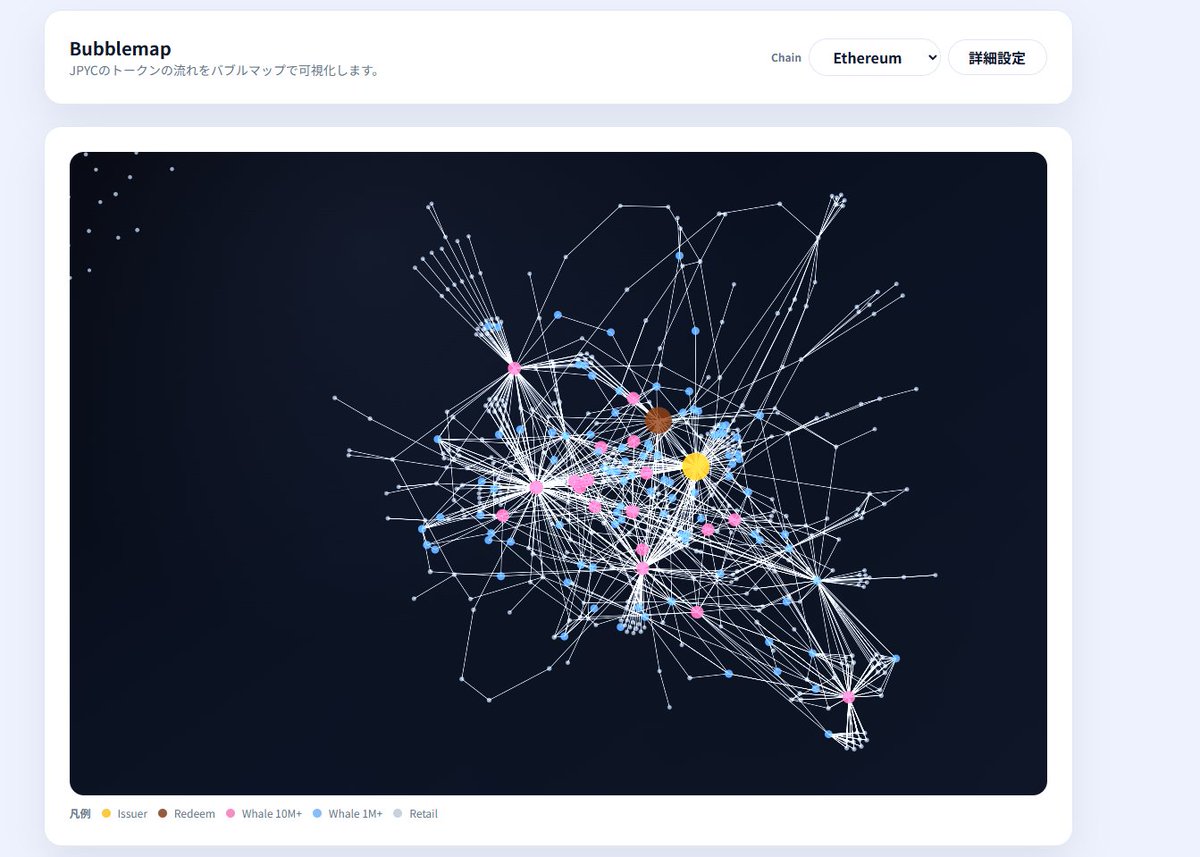Image resolution: width=1200 pixels, height=857 pixels.
Task: Click the yellow Issuer legend dot
Action: pos(107,814)
